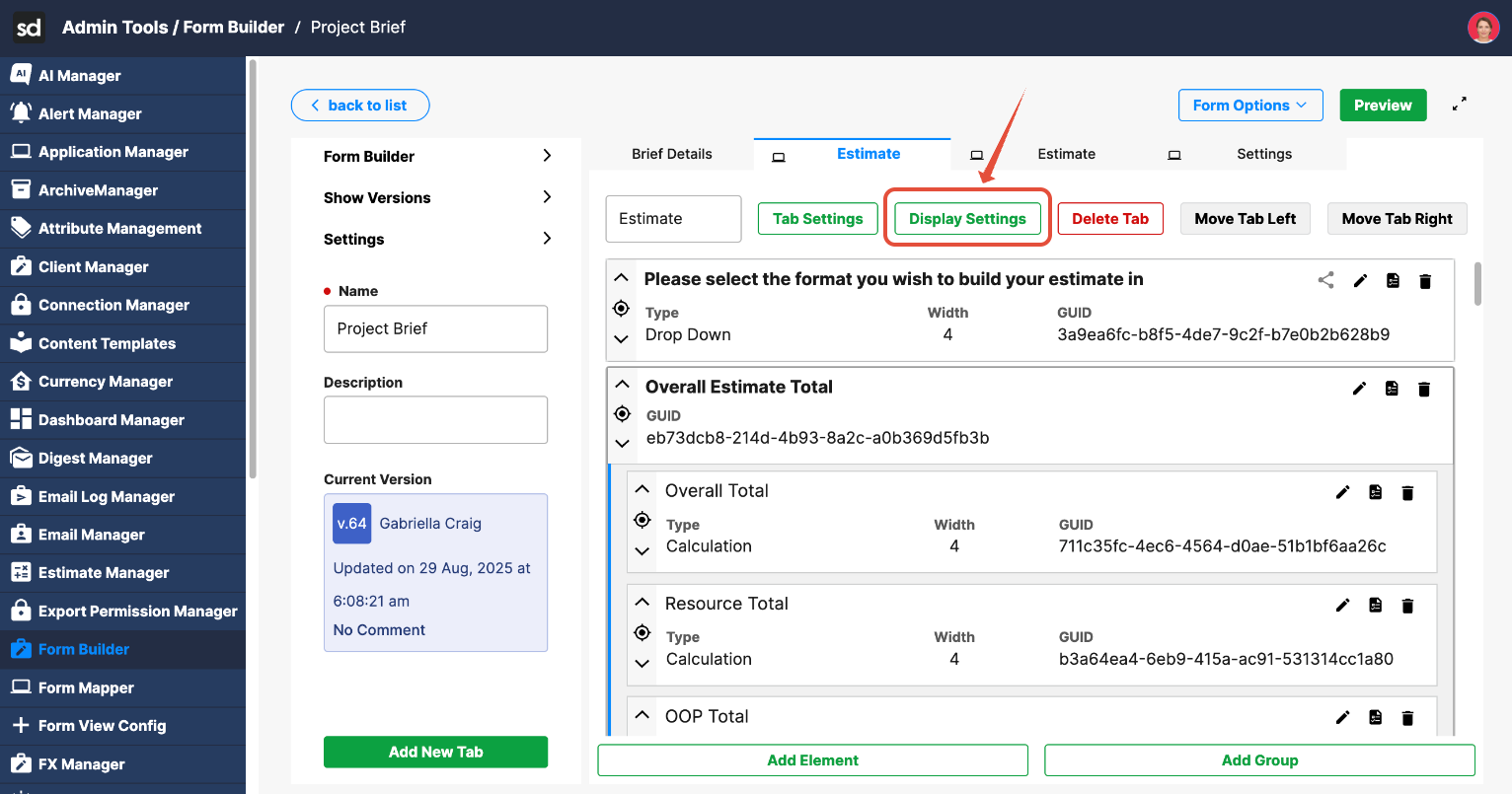1512x794 pixels.
Task: Delete the 'Please select the format' element
Action: click(x=1425, y=281)
